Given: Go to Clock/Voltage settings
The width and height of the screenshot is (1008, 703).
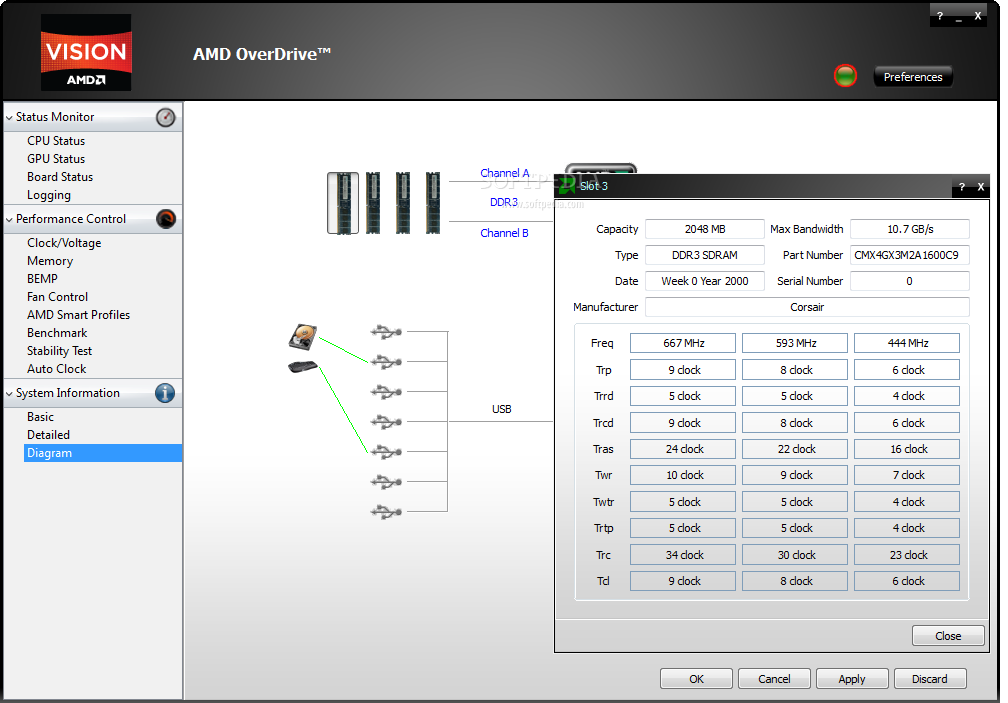Looking at the screenshot, I should tap(64, 243).
